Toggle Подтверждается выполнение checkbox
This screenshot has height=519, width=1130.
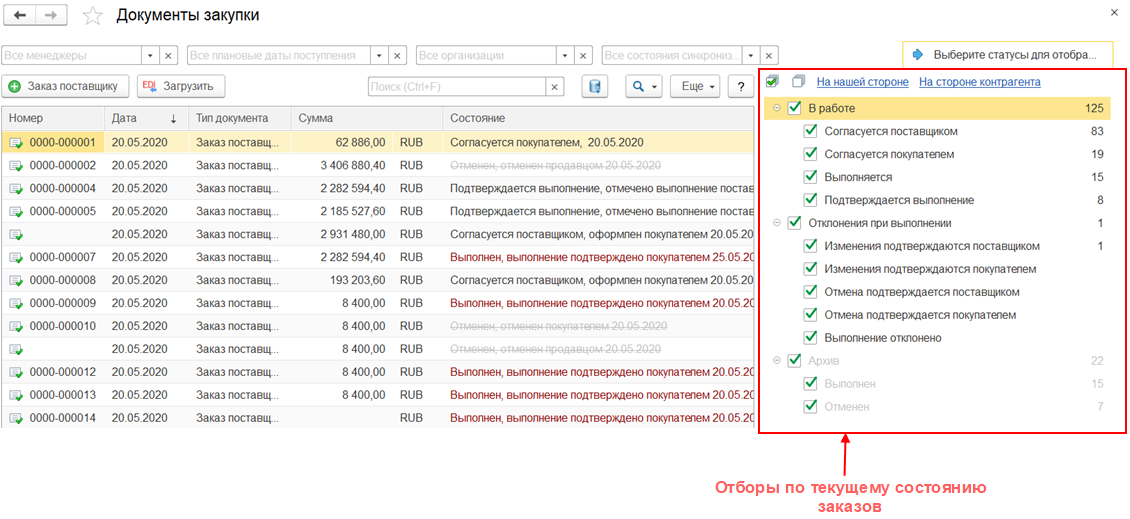point(810,200)
